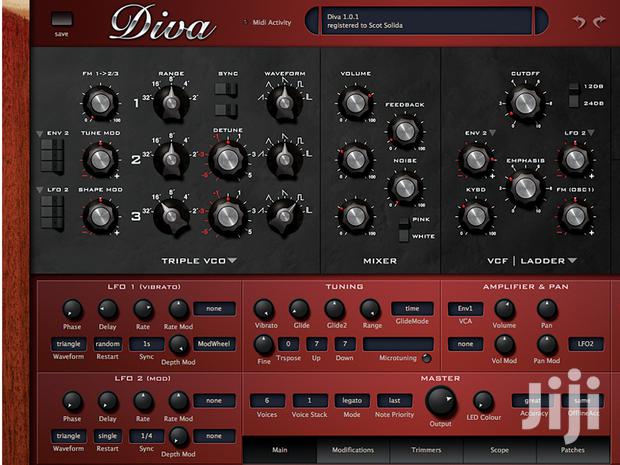The height and width of the screenshot is (465, 620).
Task: Toggle the 12dB/24dB filter slope switch
Action: (x=573, y=95)
